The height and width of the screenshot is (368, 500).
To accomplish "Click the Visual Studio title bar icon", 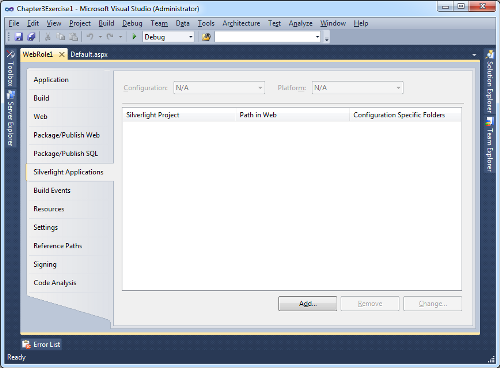I will tap(9, 9).
